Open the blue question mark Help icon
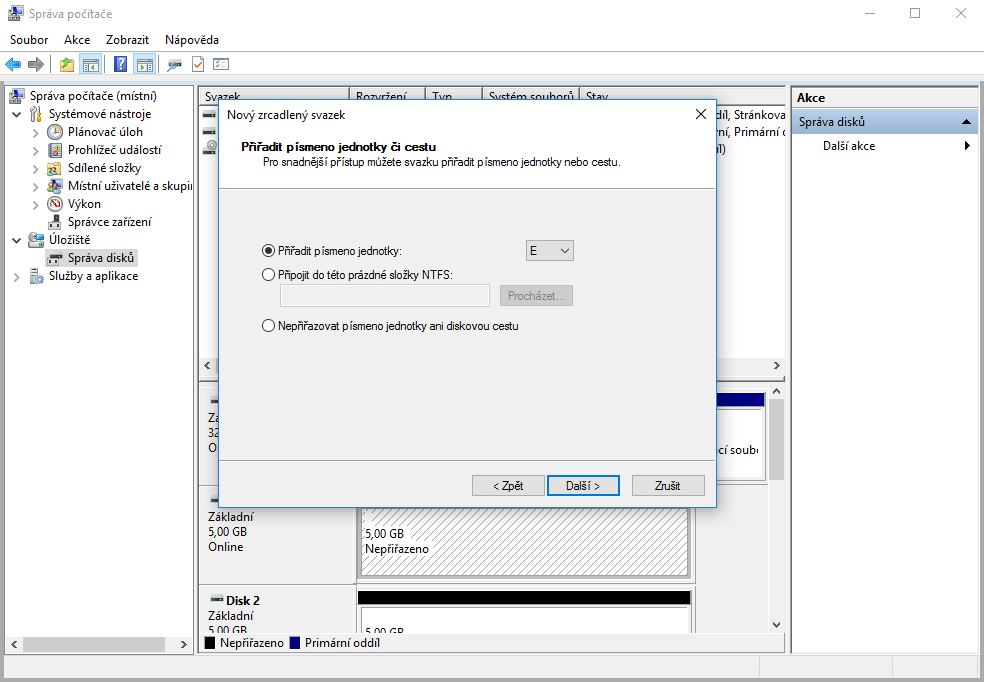 pyautogui.click(x=120, y=65)
